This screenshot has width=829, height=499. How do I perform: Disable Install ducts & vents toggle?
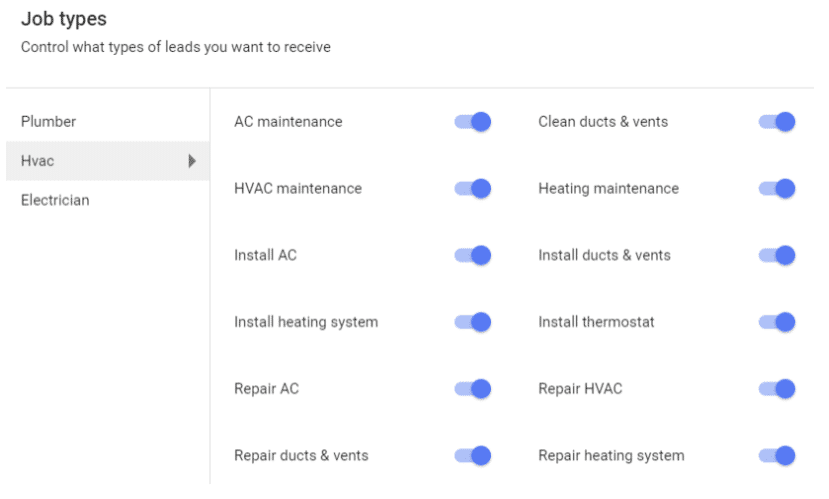776,255
